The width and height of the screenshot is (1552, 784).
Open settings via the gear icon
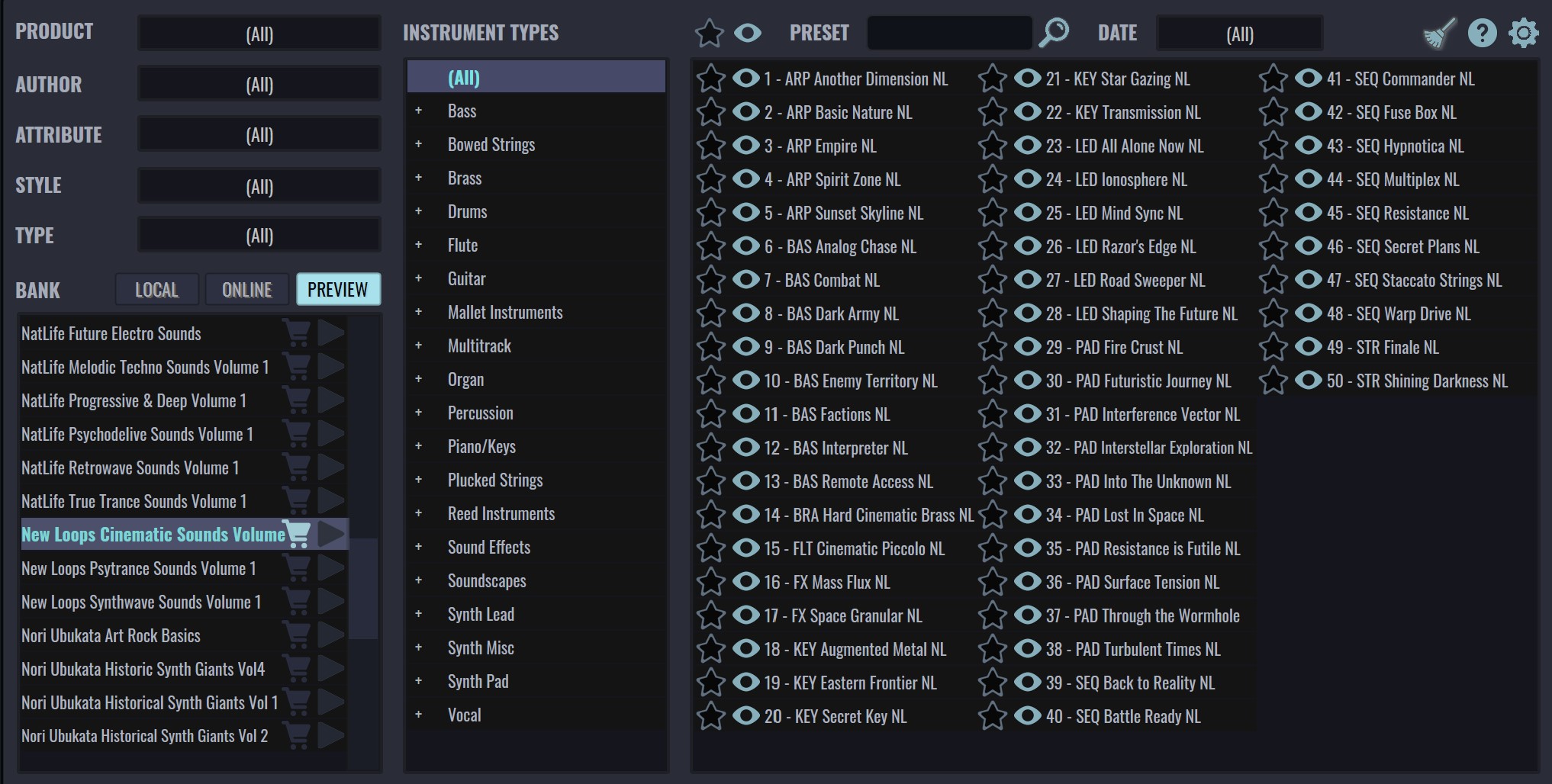[x=1523, y=34]
